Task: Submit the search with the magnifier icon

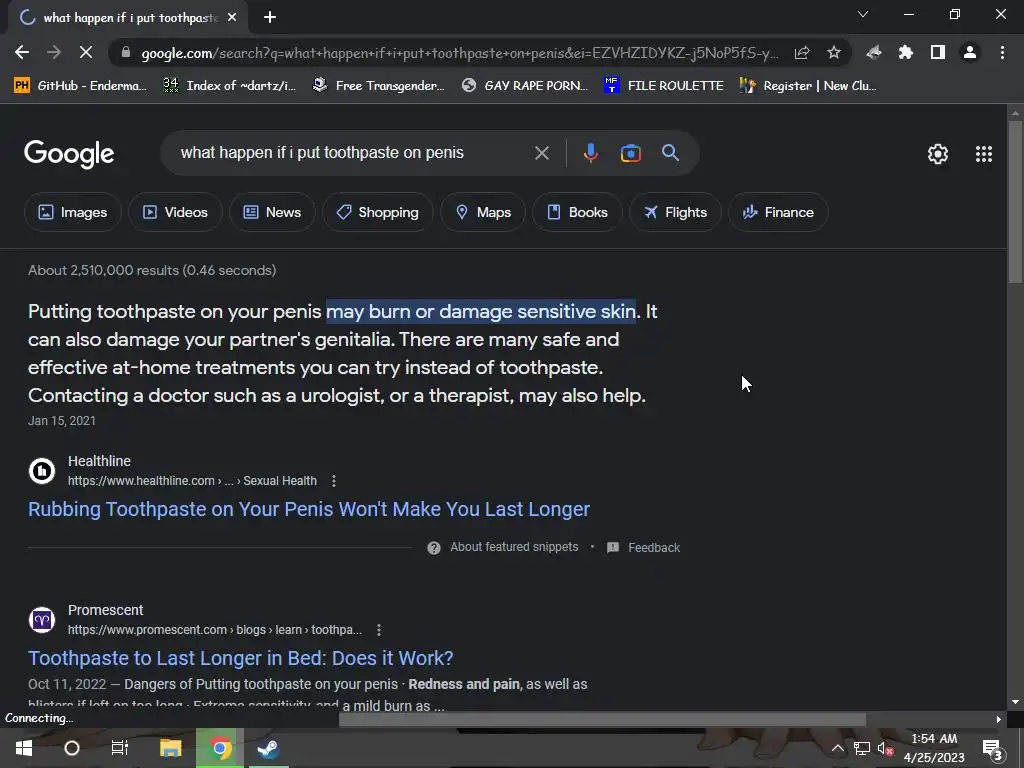Action: click(x=670, y=153)
